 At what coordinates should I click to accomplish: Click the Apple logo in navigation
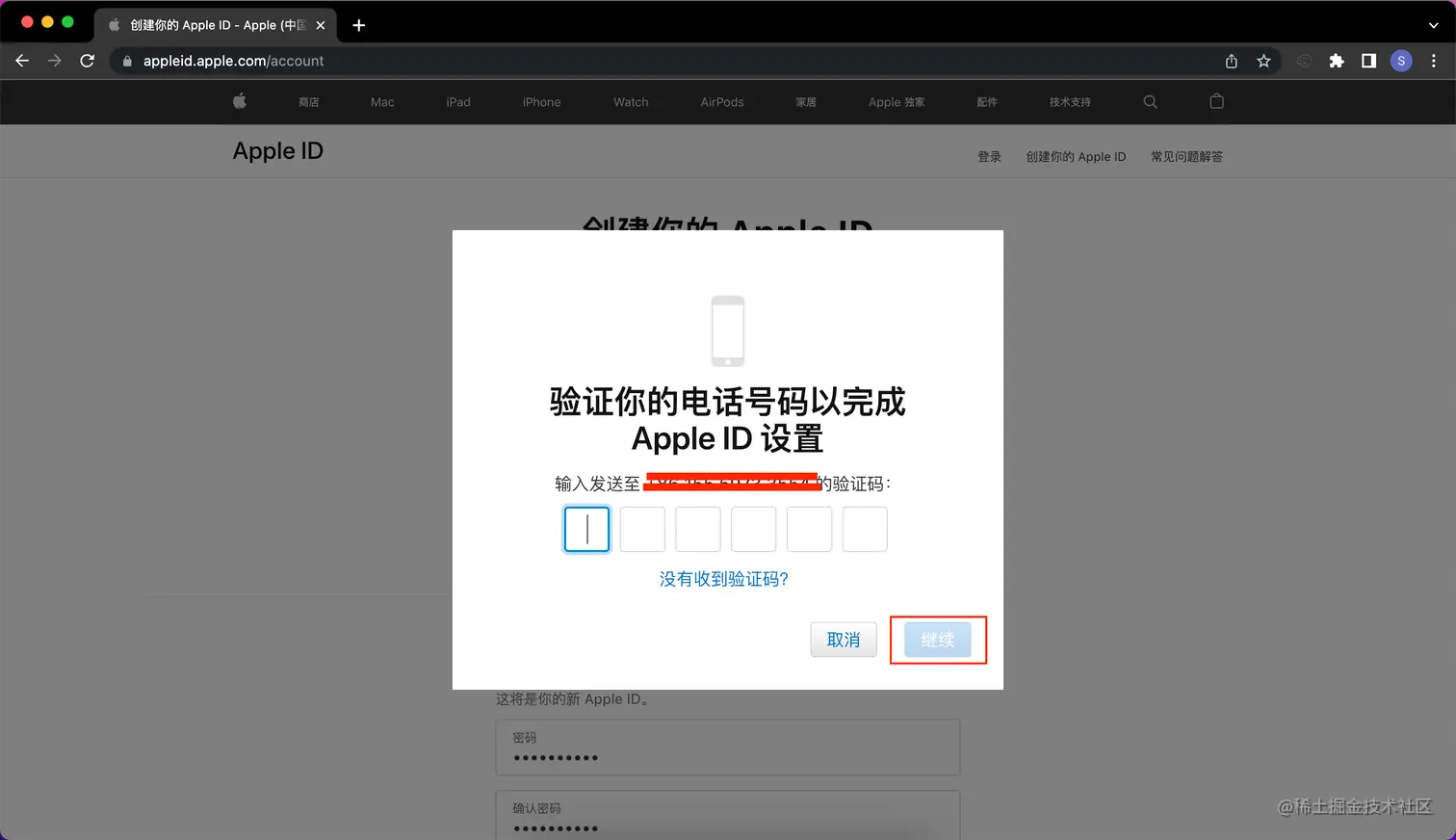240,101
